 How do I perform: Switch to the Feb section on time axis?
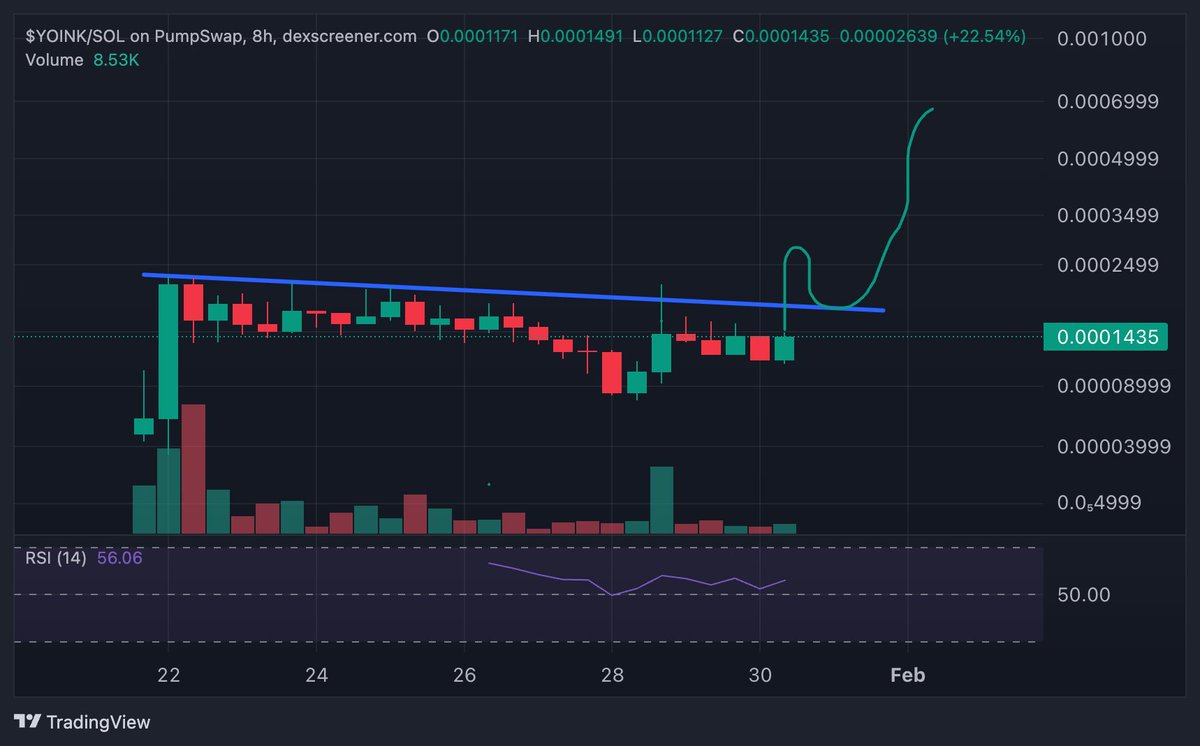(x=907, y=675)
